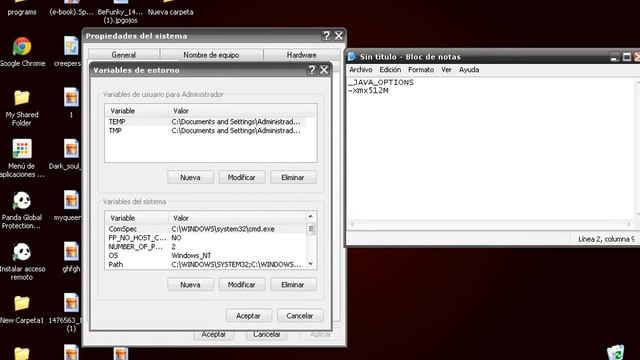This screenshot has width=640, height=360.
Task: Click Modificar under Variables del sistema
Action: 241,284
